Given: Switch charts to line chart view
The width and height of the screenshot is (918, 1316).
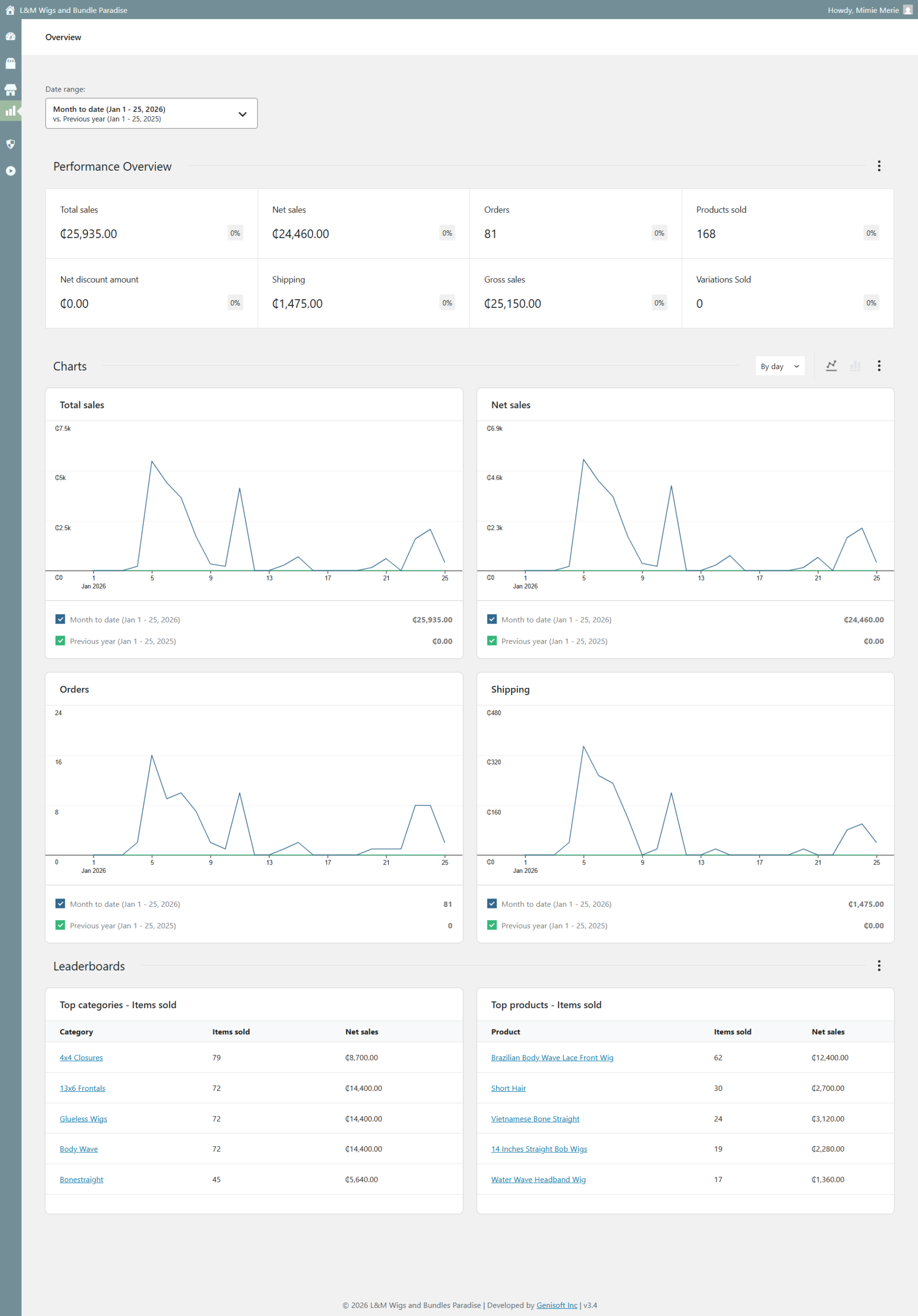Looking at the screenshot, I should (831, 365).
